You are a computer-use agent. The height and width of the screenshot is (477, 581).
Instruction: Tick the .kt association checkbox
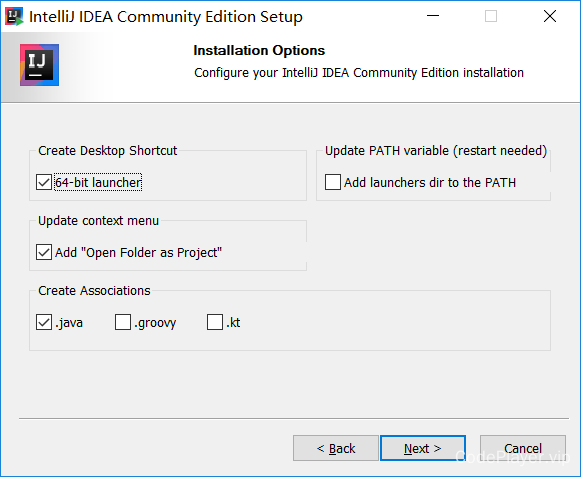[x=215, y=322]
